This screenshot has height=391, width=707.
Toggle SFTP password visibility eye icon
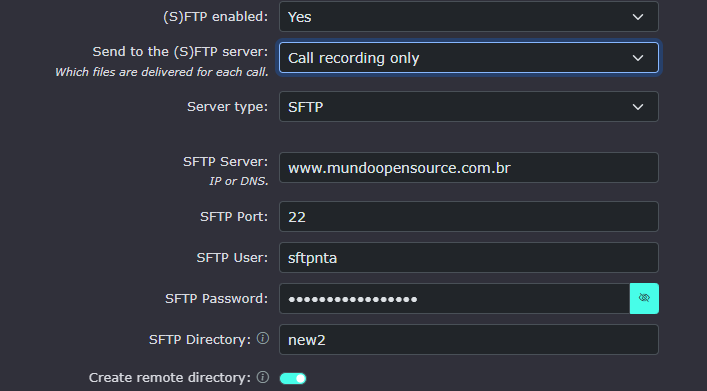tap(644, 298)
